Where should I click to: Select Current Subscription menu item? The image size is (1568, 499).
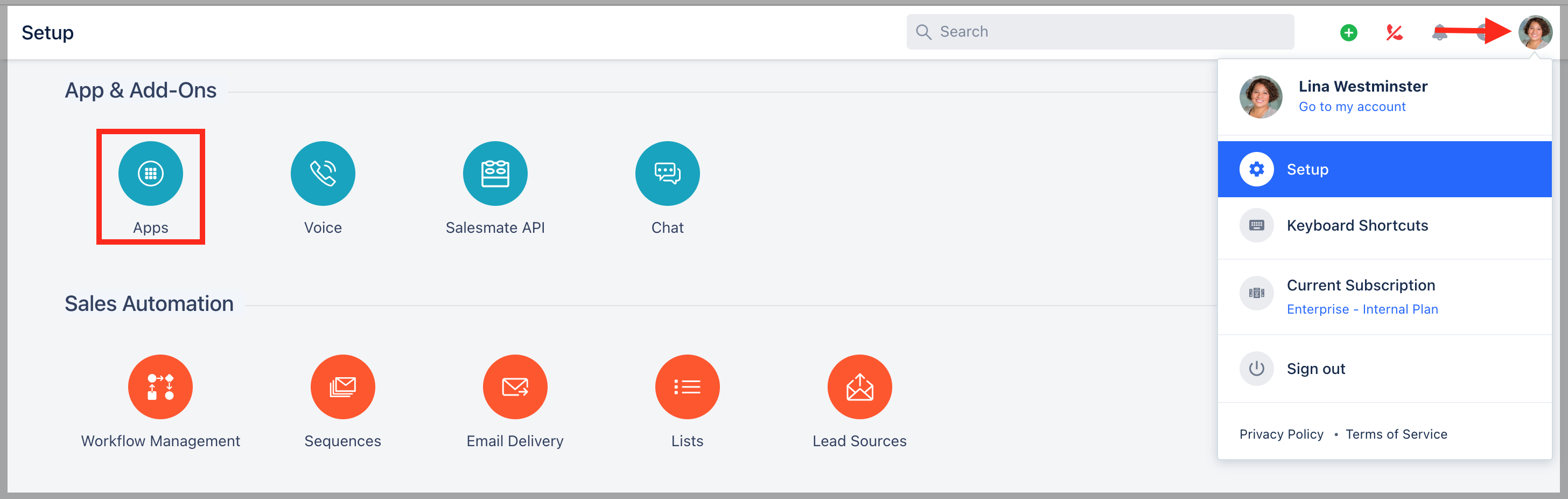point(1384,297)
